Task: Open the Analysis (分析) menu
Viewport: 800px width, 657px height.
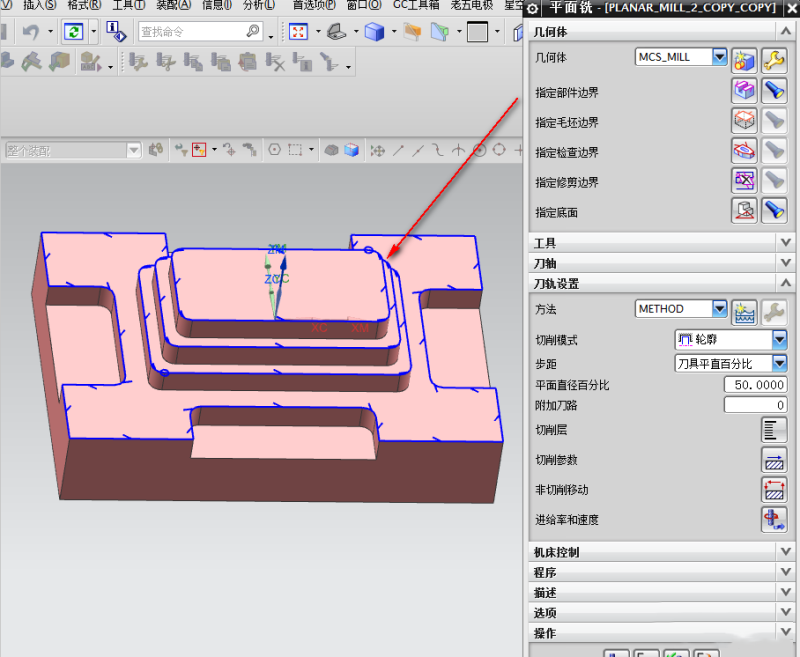Action: pos(259,5)
